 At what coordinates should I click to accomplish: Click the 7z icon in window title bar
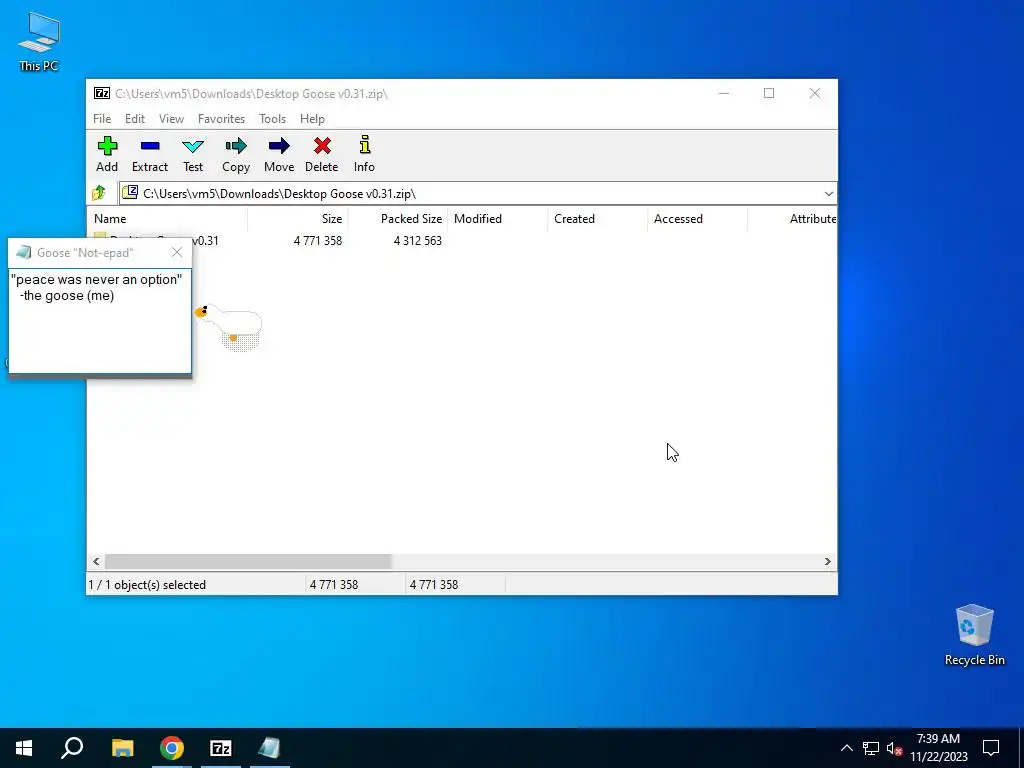coord(102,93)
